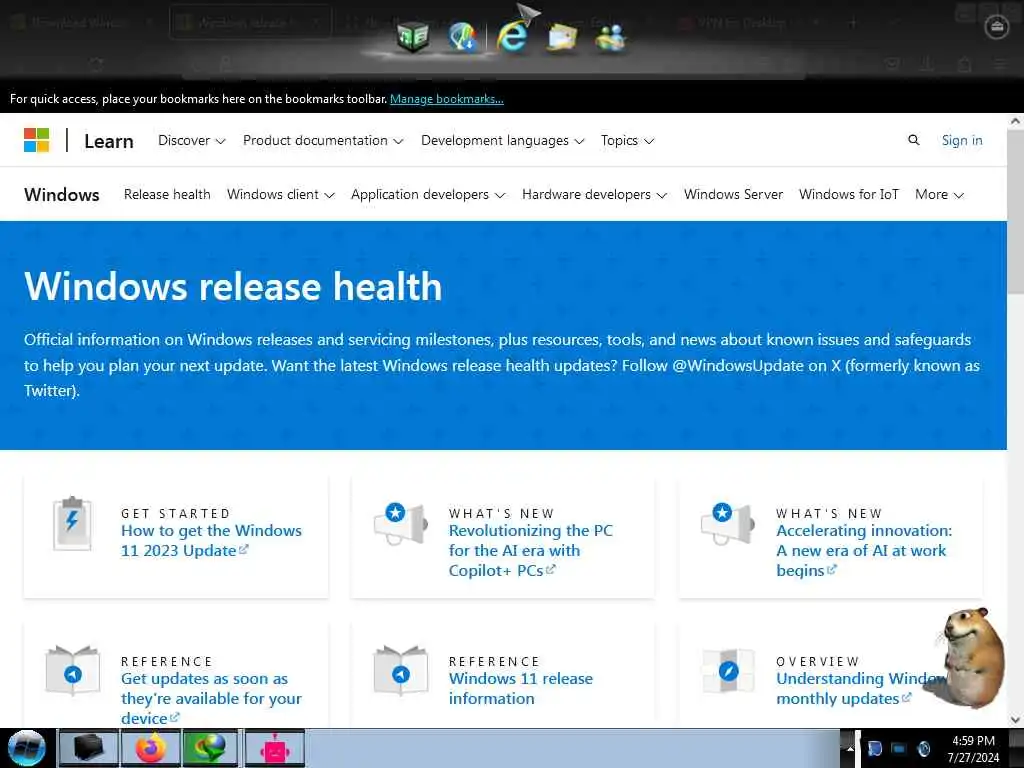The height and width of the screenshot is (768, 1024).
Task: Click the megaphone icon beside Accelerating innovation
Action: point(728,524)
